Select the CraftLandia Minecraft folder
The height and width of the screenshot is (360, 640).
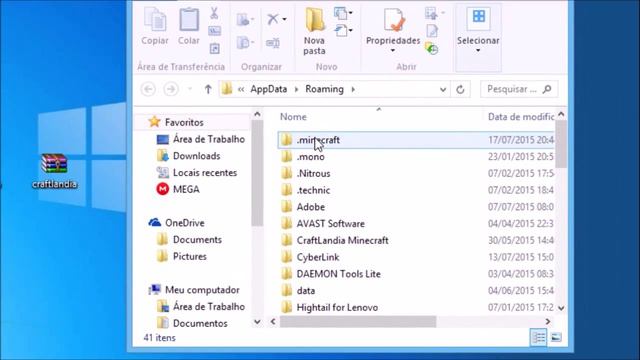(x=342, y=240)
